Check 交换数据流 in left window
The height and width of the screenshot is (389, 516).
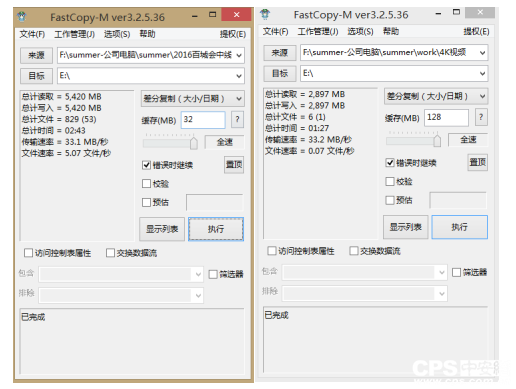click(x=110, y=253)
